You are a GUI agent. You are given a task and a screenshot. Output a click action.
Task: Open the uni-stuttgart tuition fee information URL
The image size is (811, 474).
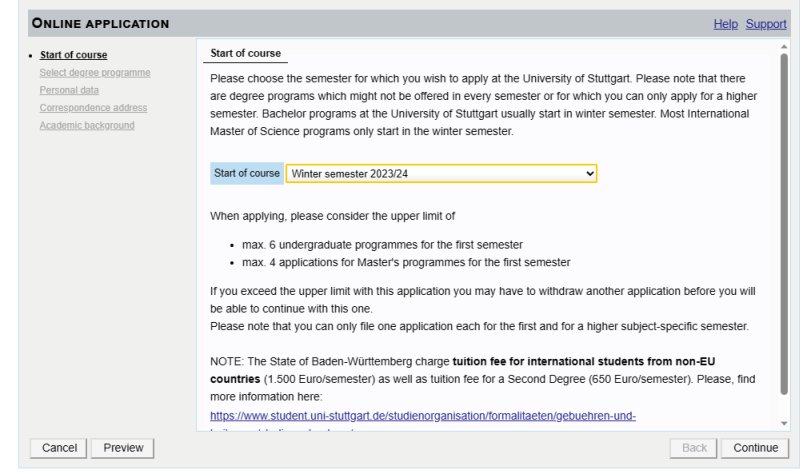422,416
